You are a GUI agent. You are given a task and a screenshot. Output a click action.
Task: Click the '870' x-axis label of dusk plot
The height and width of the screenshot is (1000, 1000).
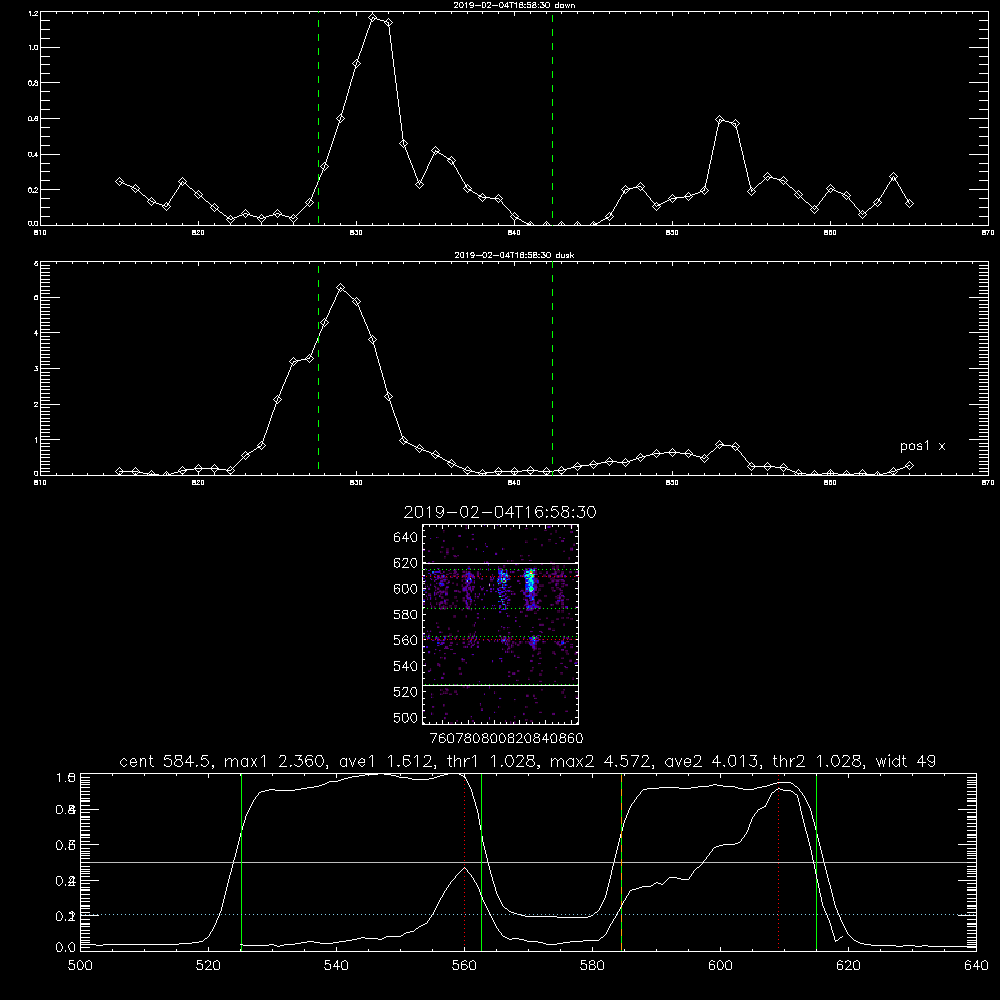pos(988,483)
